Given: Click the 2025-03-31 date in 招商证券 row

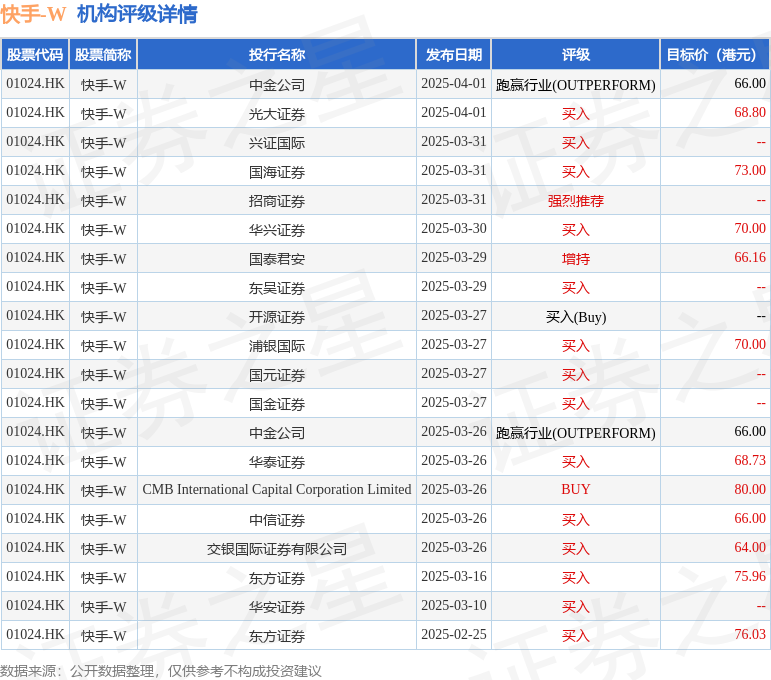Looking at the screenshot, I should tap(454, 200).
